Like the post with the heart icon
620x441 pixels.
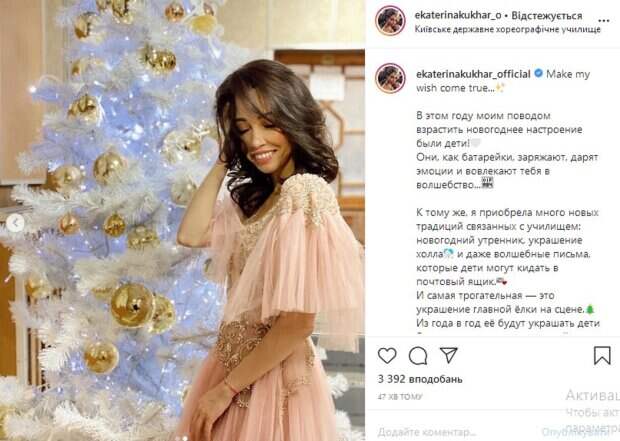coord(387,355)
